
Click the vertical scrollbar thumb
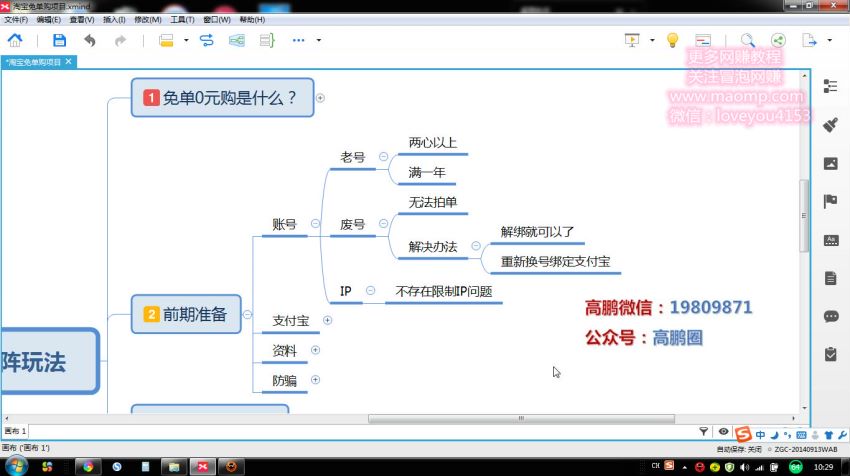coord(804,215)
